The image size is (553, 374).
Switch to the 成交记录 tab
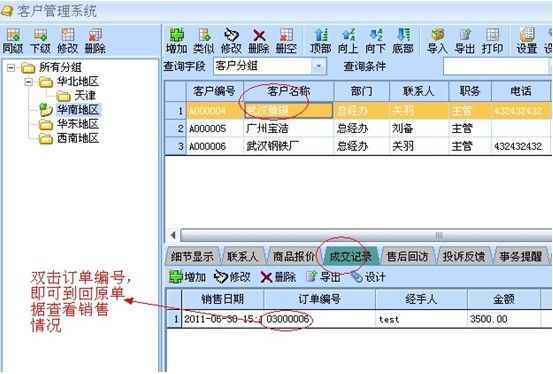click(x=350, y=257)
